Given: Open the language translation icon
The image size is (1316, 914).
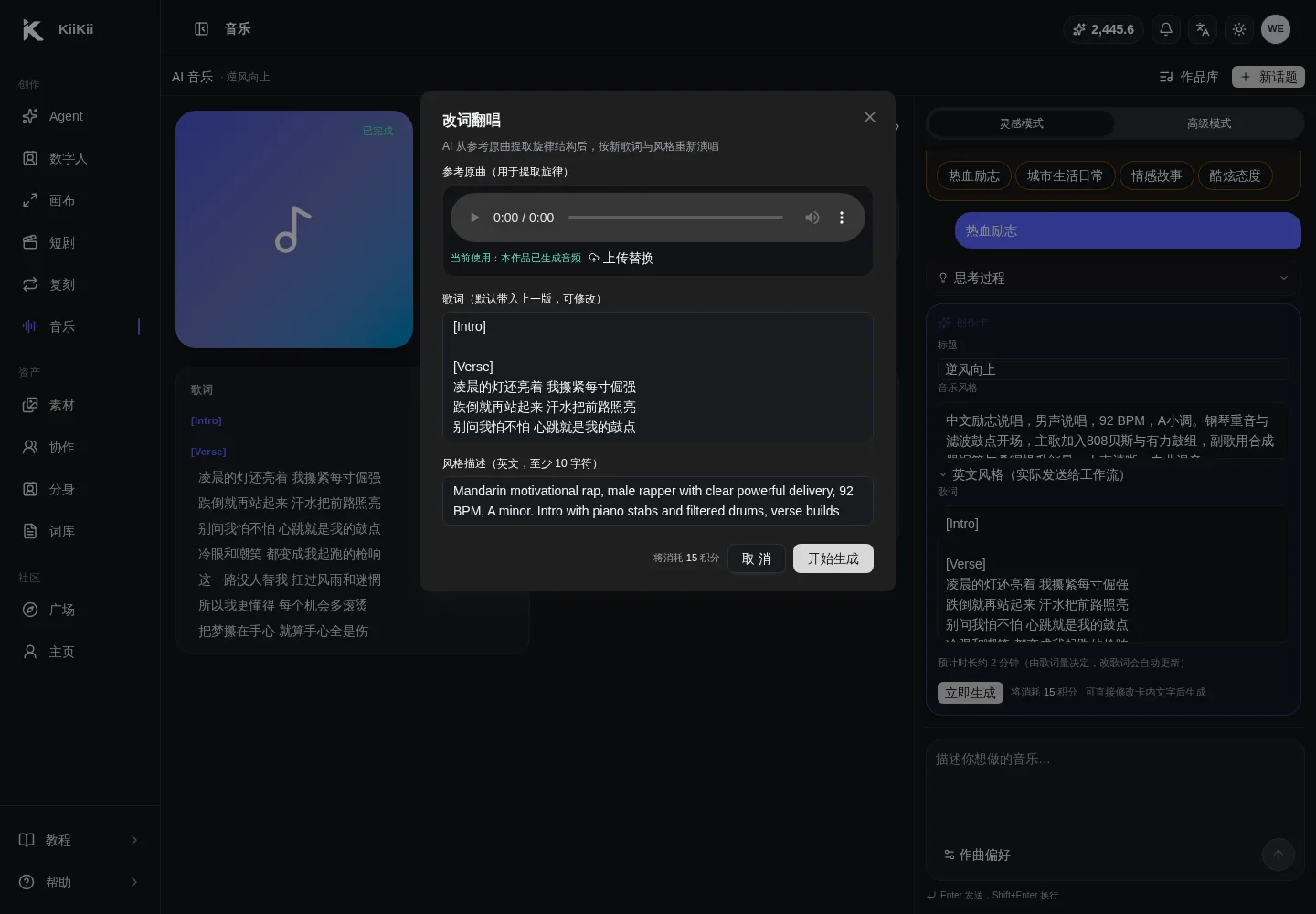Looking at the screenshot, I should click(1203, 29).
